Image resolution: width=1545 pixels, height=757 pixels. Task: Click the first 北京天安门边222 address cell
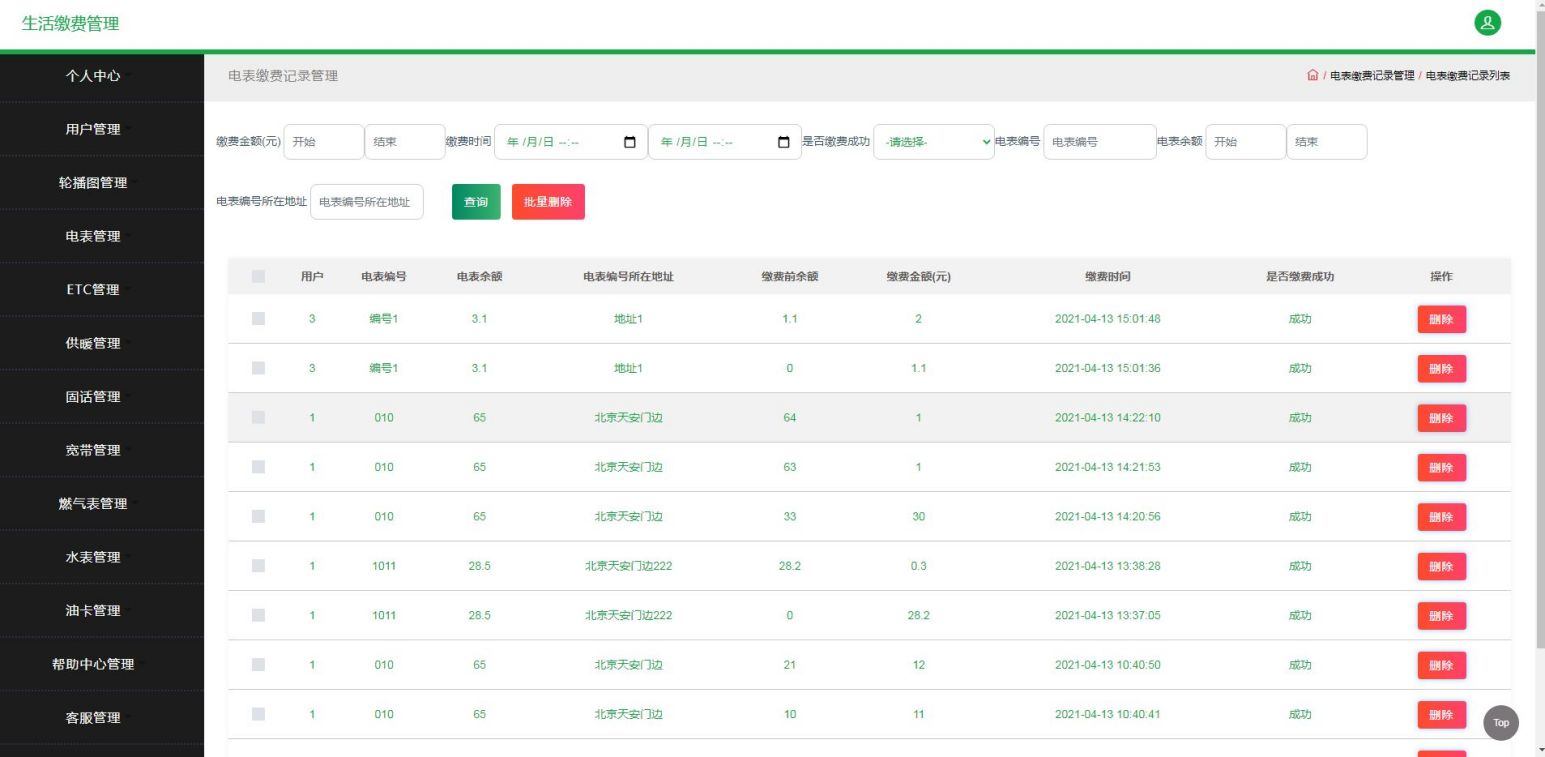pyautogui.click(x=628, y=566)
